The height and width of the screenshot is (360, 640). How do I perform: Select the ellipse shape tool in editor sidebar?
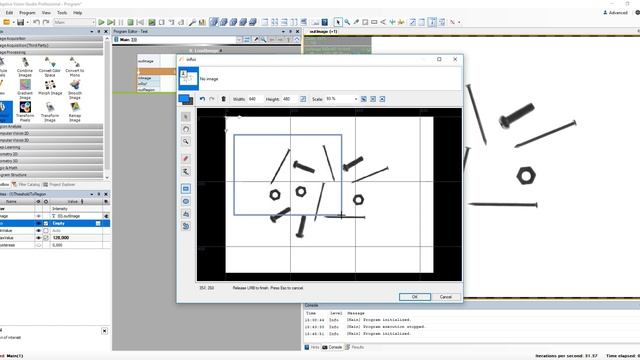point(186,201)
